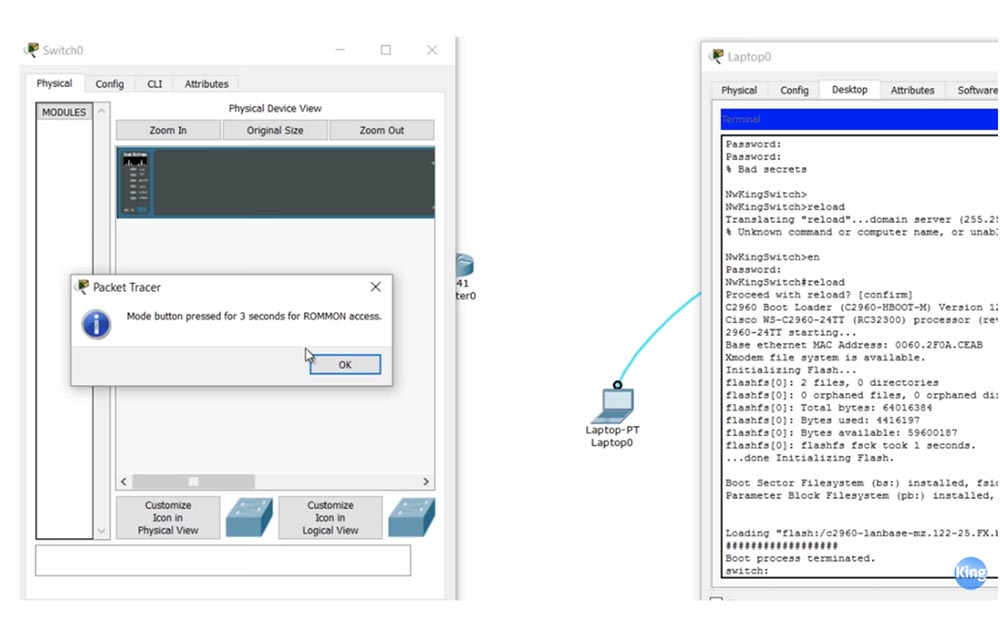Open the Physical tab on Laptop0
The height and width of the screenshot is (620, 1000).
click(739, 90)
